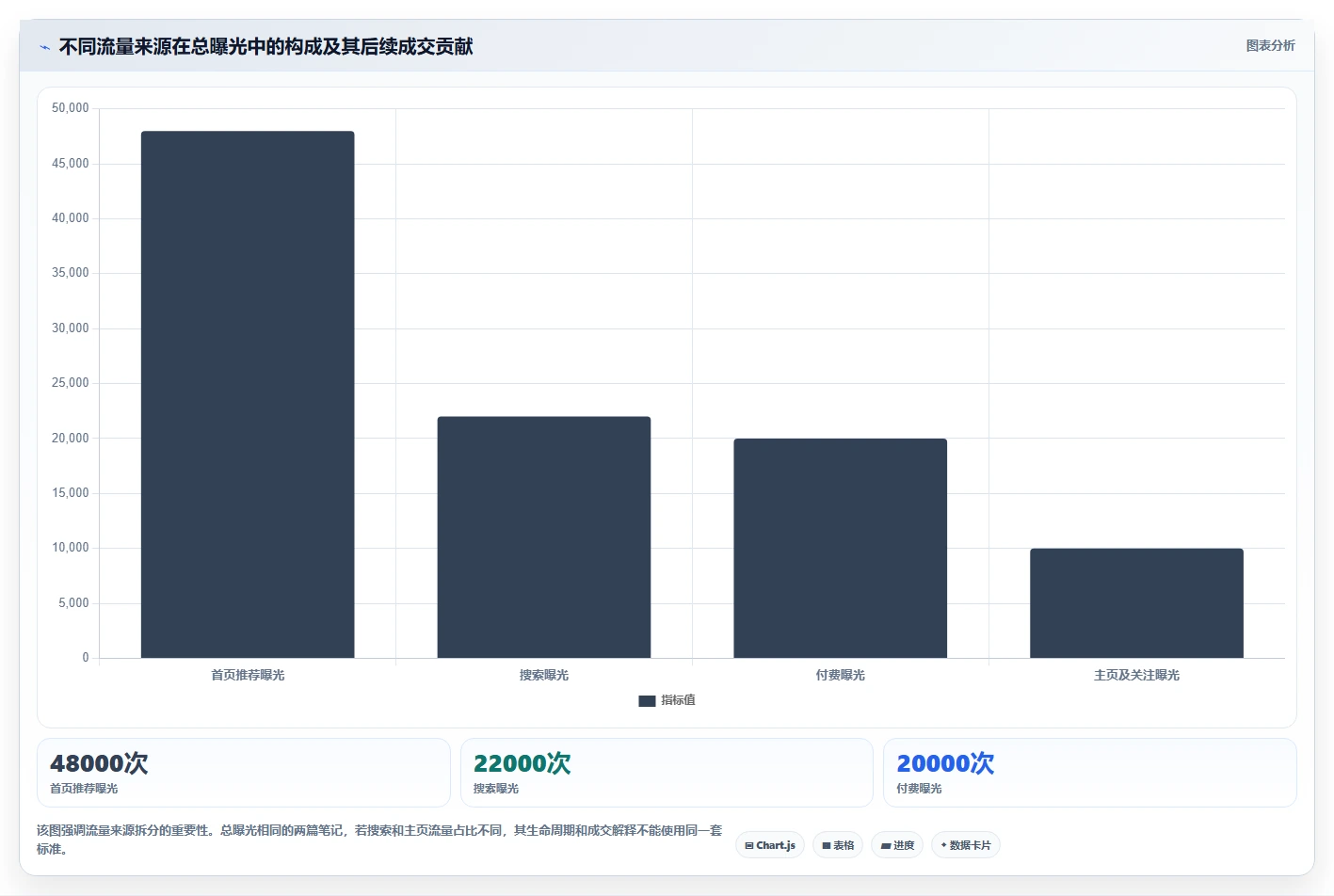Select the 48000次 data card
The width and height of the screenshot is (1334, 896).
click(244, 773)
